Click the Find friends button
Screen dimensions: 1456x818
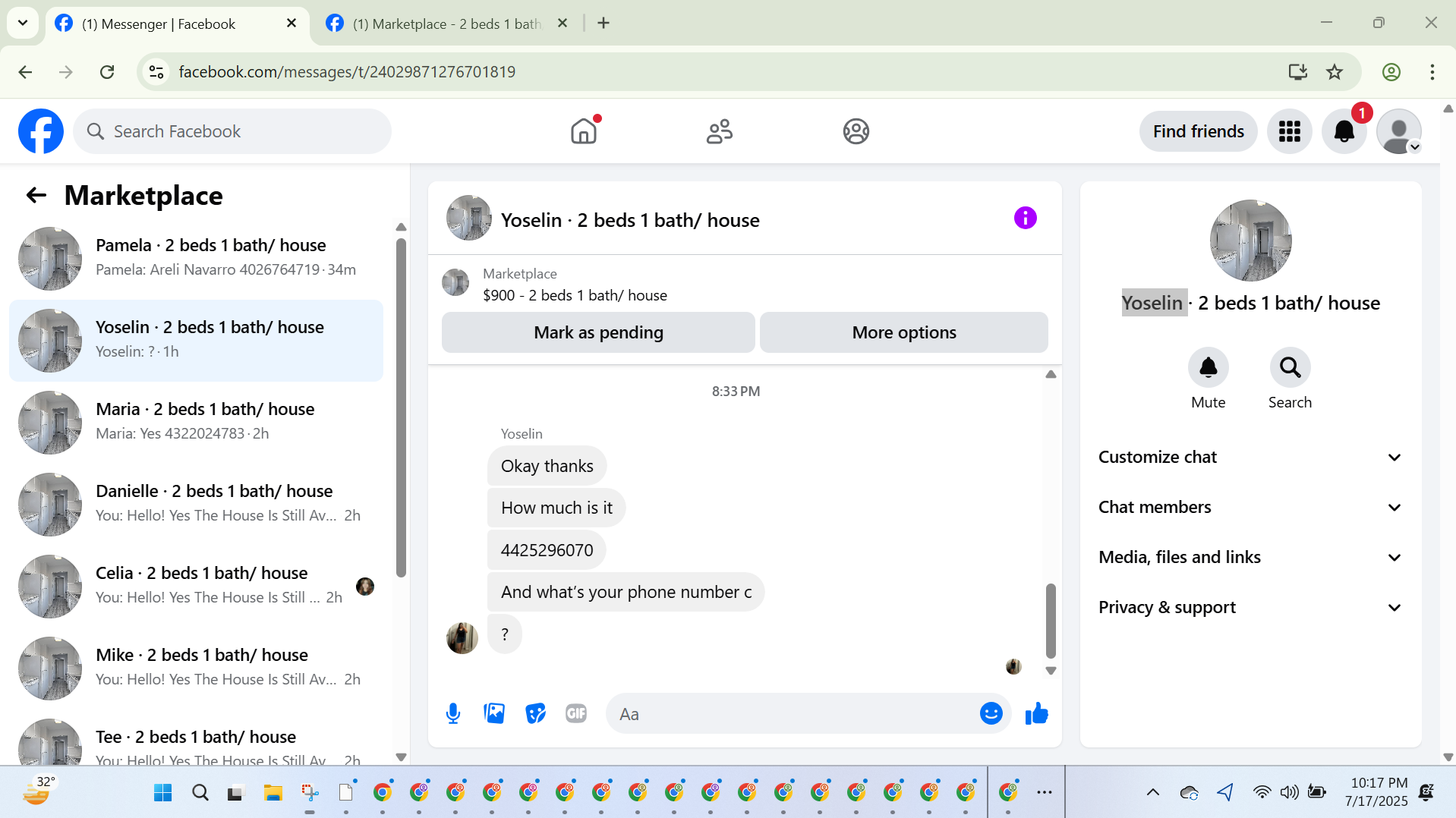point(1198,131)
